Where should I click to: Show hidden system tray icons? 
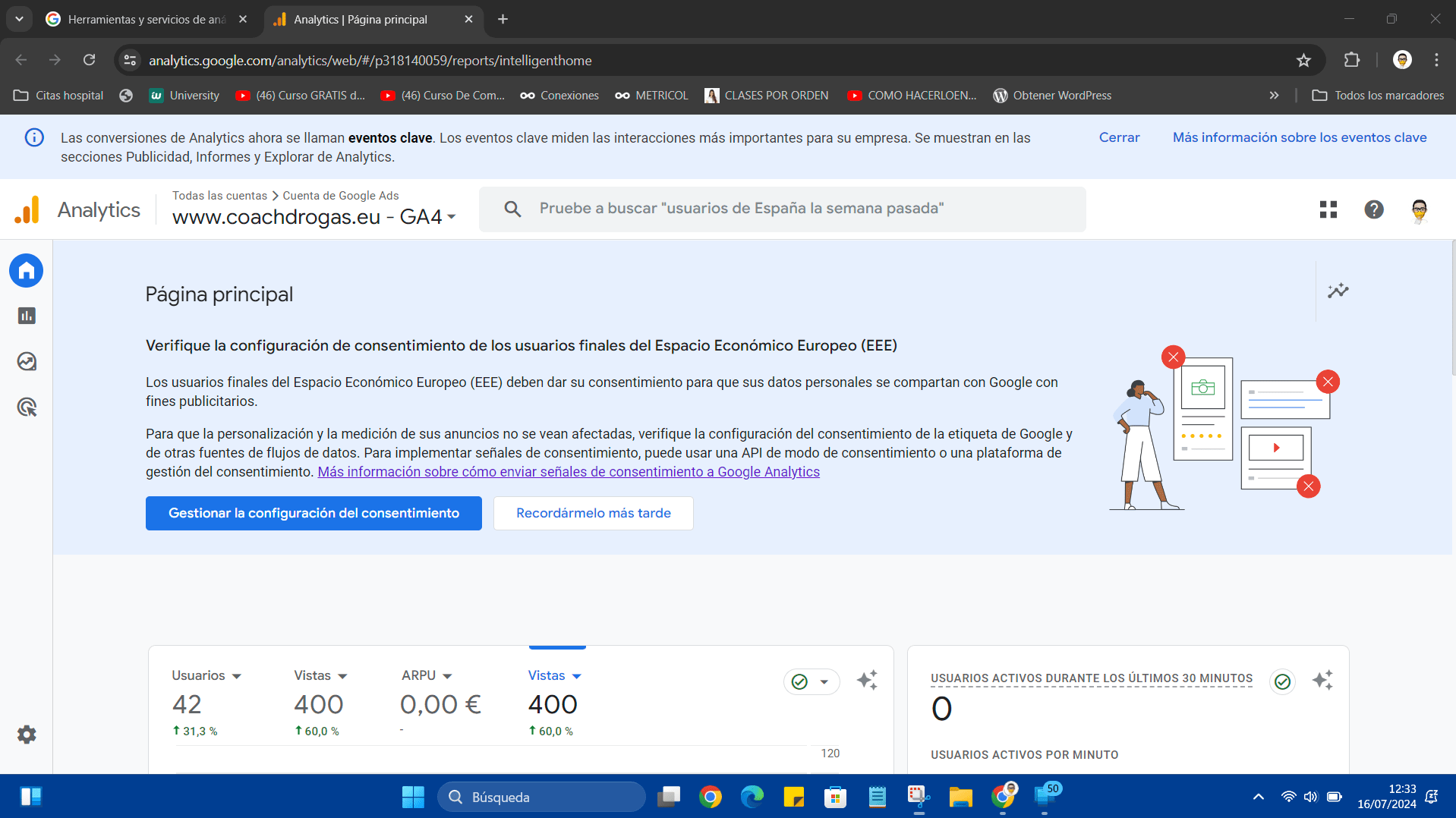1258,797
